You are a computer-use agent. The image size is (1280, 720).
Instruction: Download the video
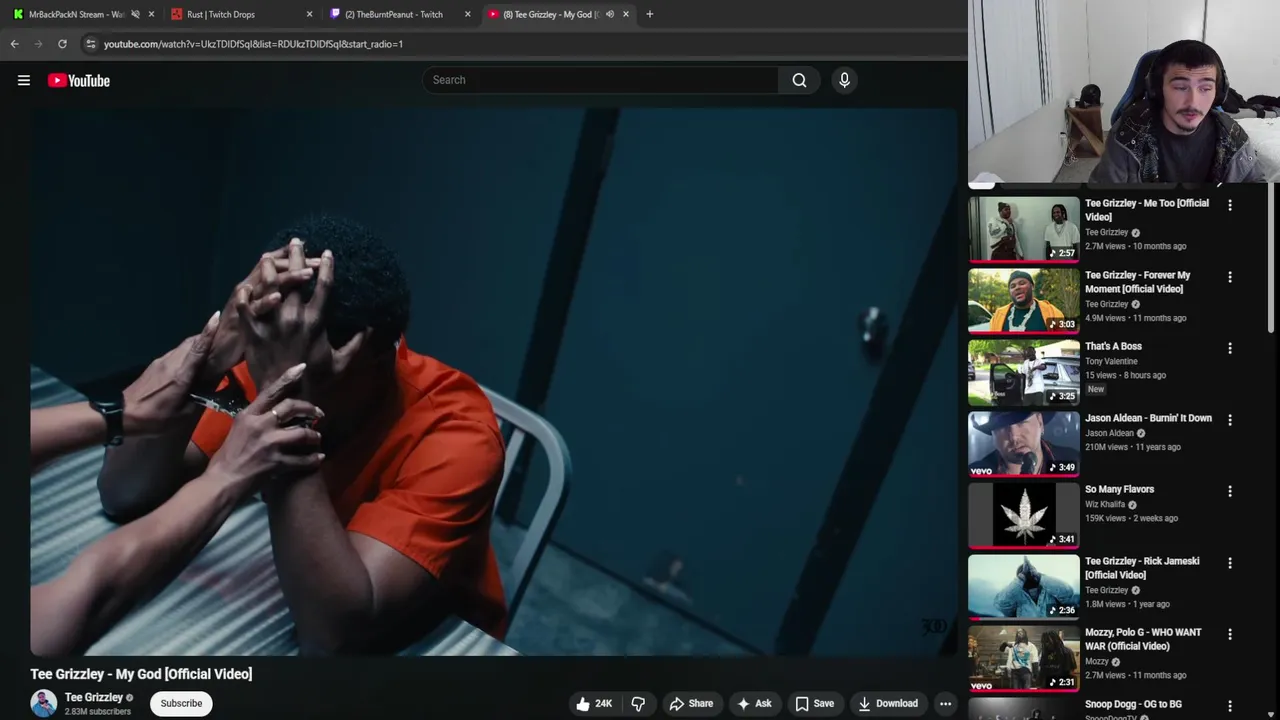point(888,703)
